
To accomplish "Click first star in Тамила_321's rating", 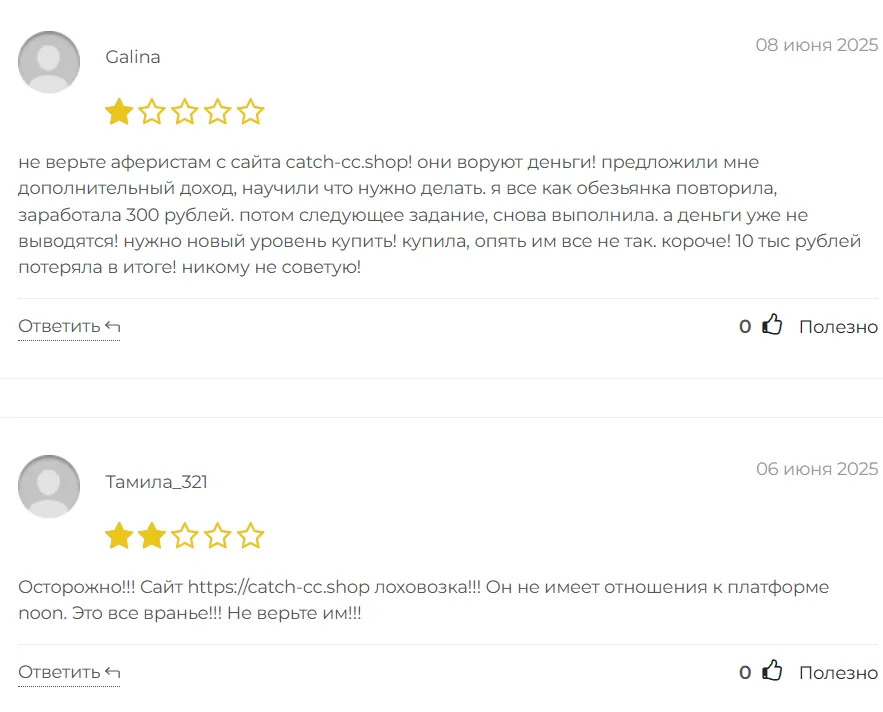I will (x=119, y=536).
